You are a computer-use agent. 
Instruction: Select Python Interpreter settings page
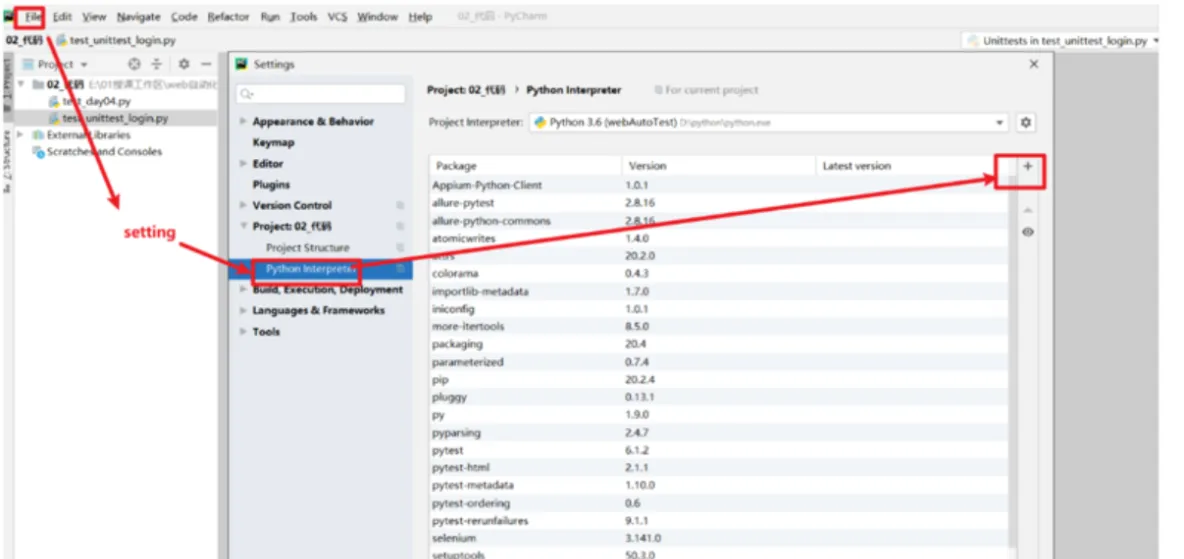click(319, 269)
